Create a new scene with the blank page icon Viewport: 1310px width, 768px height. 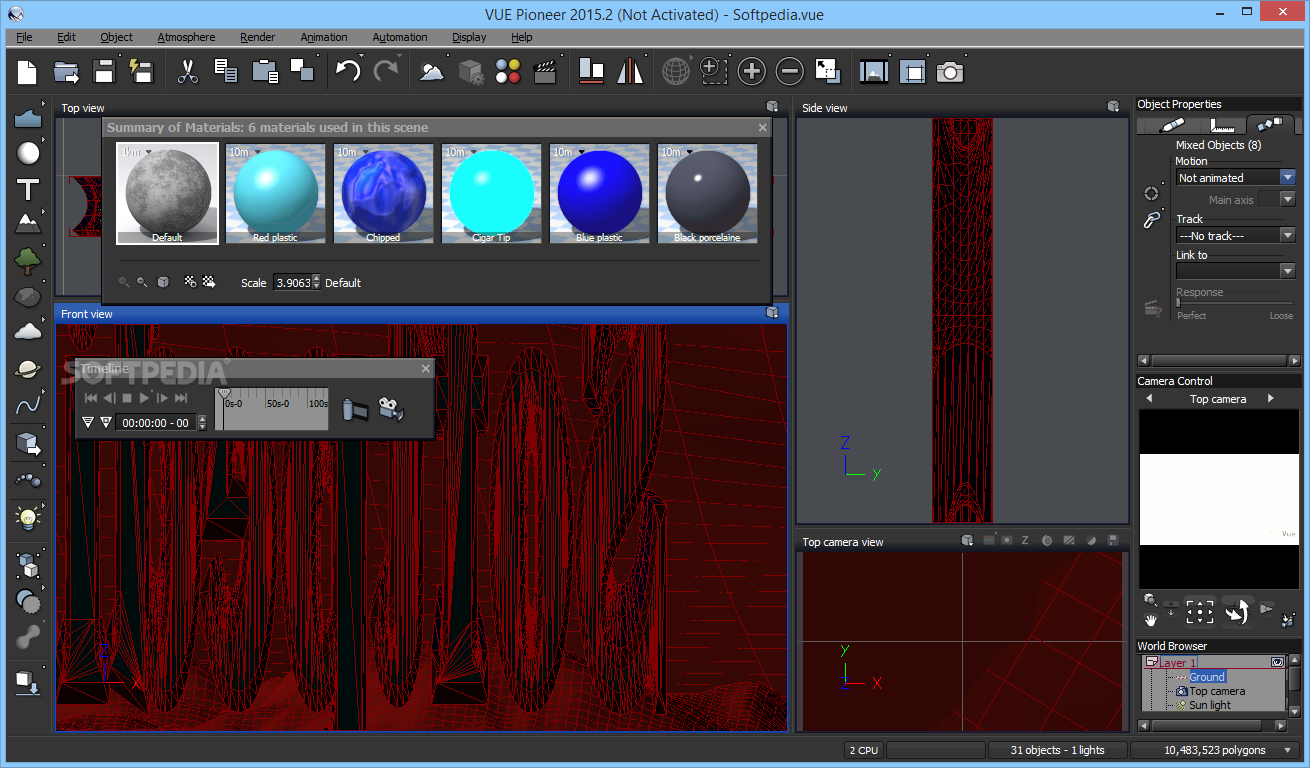[27, 71]
